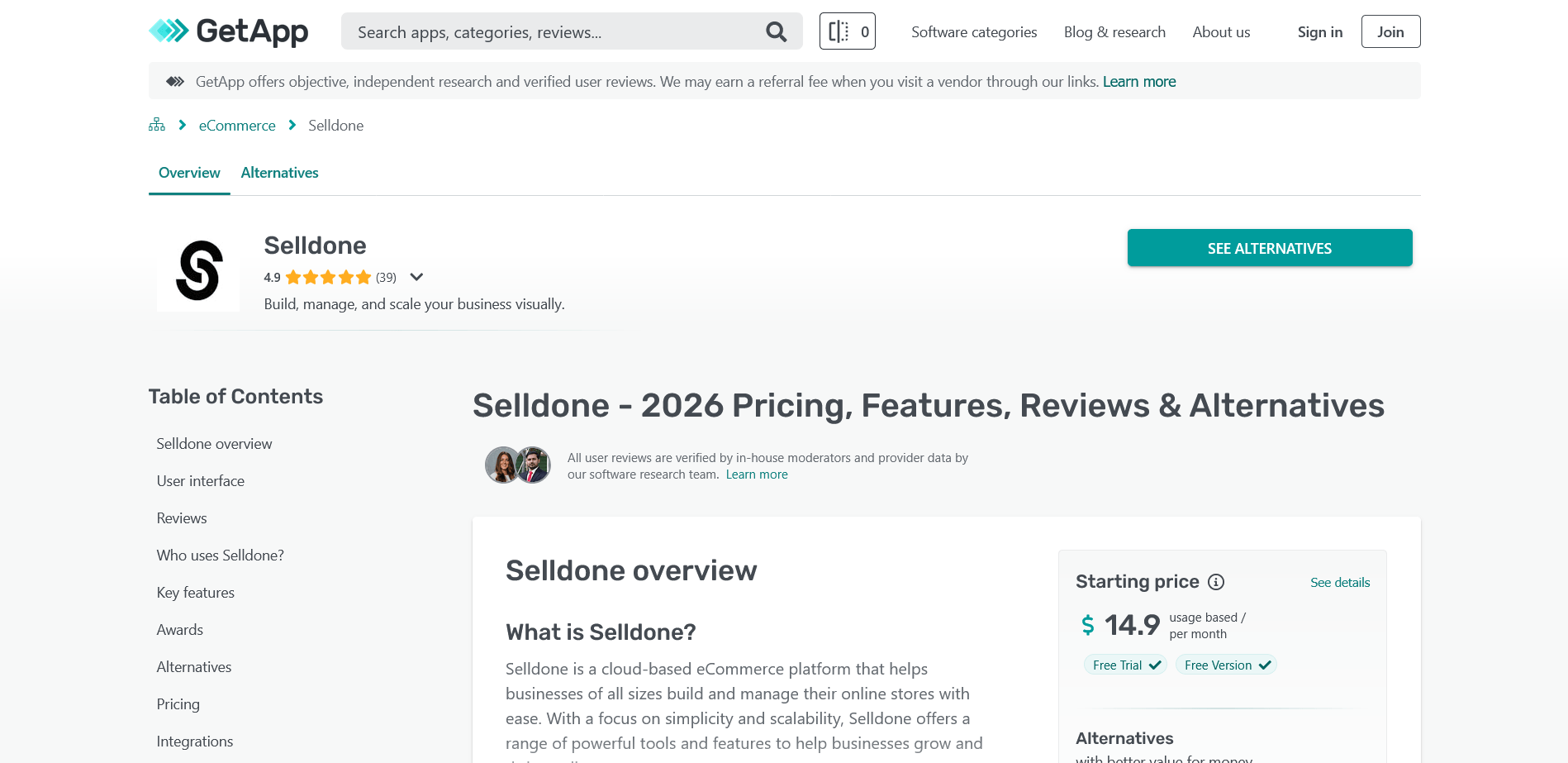1568x763 pixels.
Task: Click the Free Version badge
Action: pyautogui.click(x=1226, y=665)
